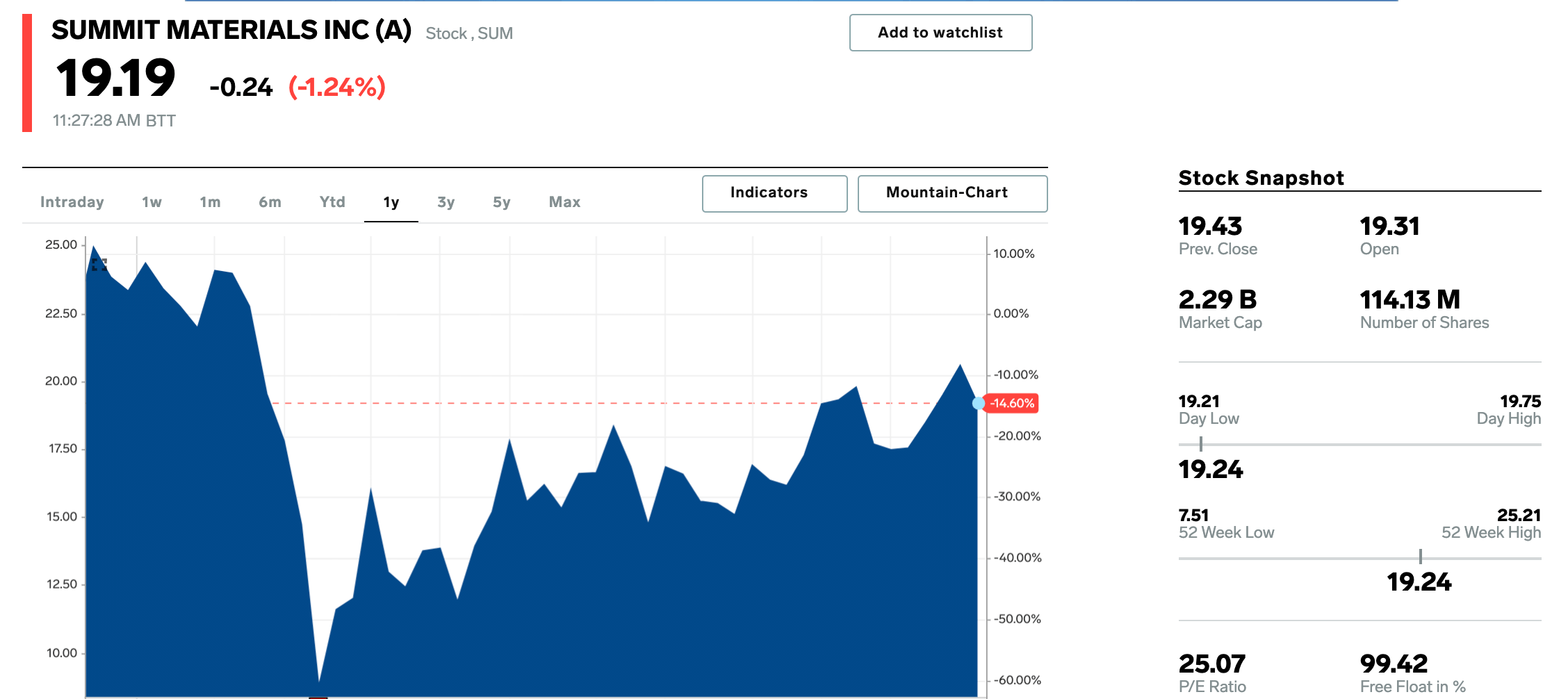Select the Max chart range

[564, 202]
